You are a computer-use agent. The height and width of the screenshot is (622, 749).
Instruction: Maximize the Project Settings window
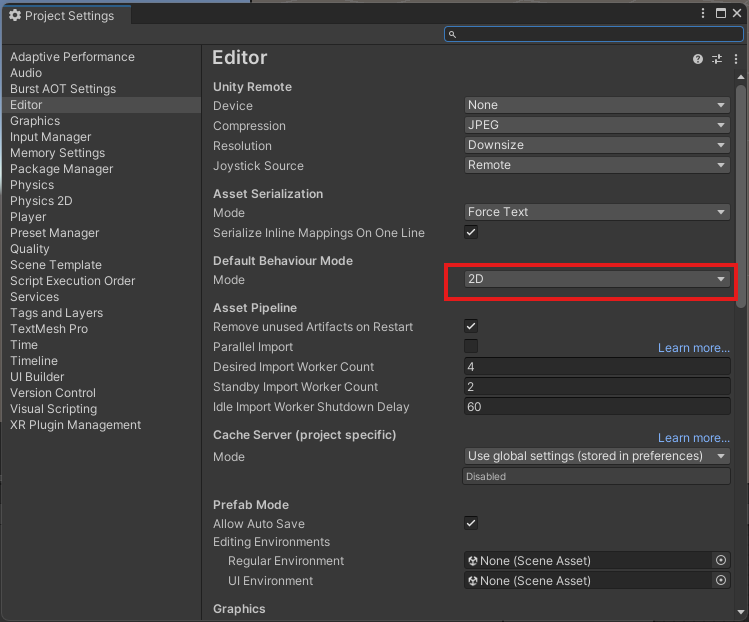(721, 13)
